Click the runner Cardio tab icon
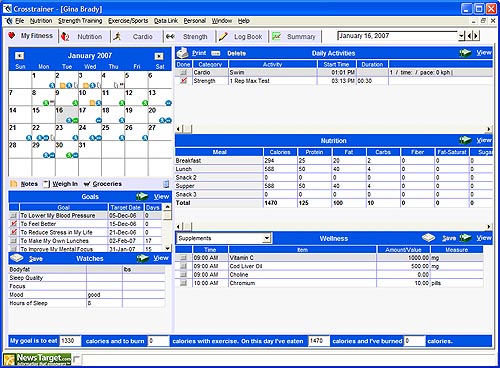500x368 pixels. click(117, 36)
